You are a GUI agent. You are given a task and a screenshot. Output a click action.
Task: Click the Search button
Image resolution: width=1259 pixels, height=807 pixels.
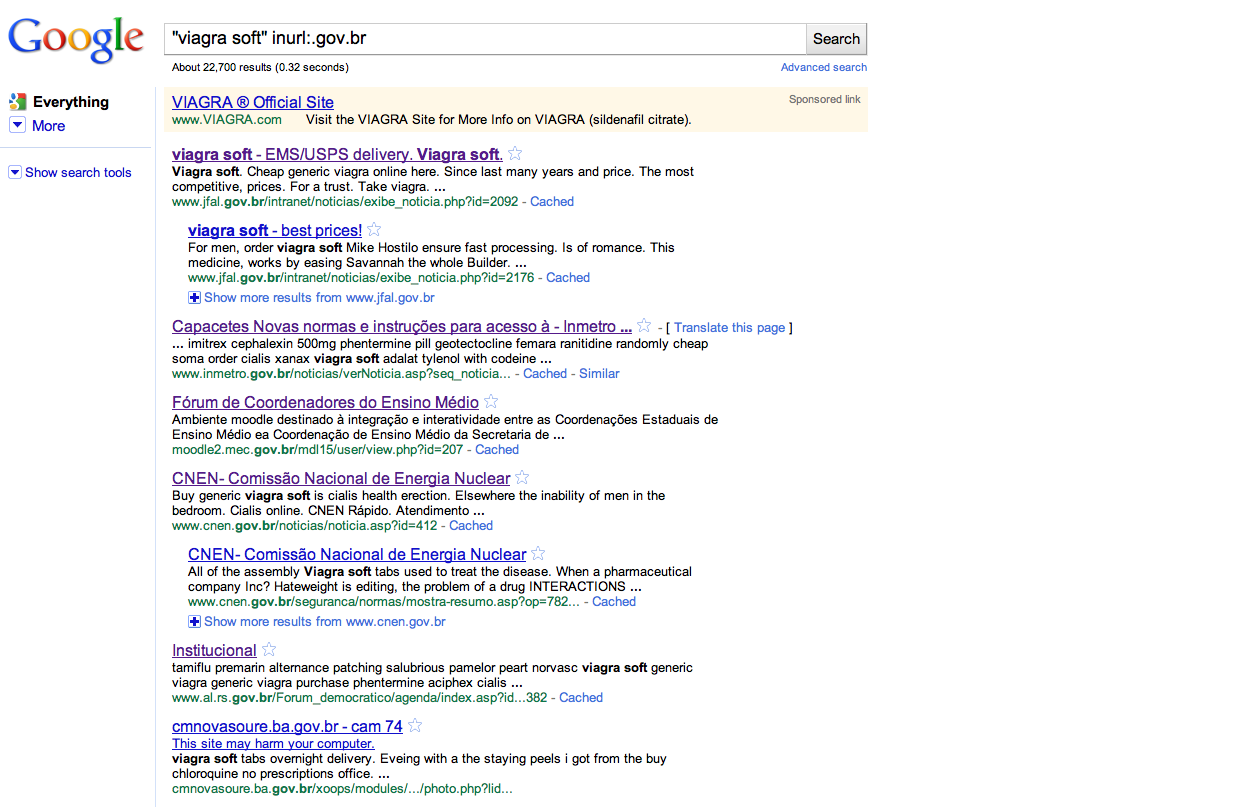836,39
